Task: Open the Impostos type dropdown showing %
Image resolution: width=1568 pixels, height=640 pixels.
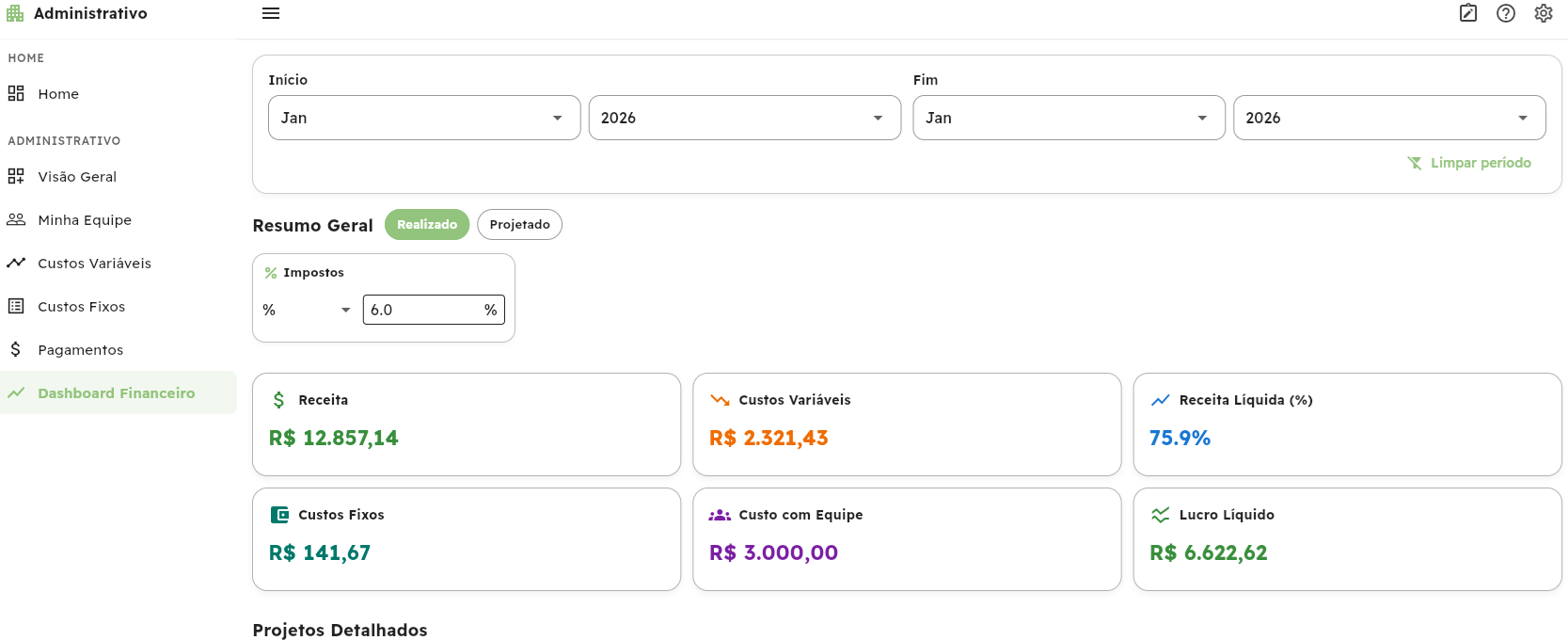Action: 308,310
